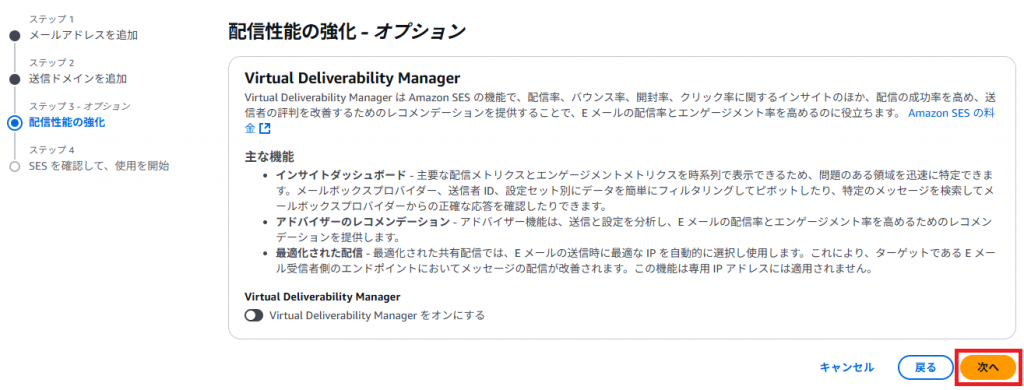Image resolution: width=1024 pixels, height=390 pixels.
Task: Open the external link icon after 料金
Action: pos(264,129)
